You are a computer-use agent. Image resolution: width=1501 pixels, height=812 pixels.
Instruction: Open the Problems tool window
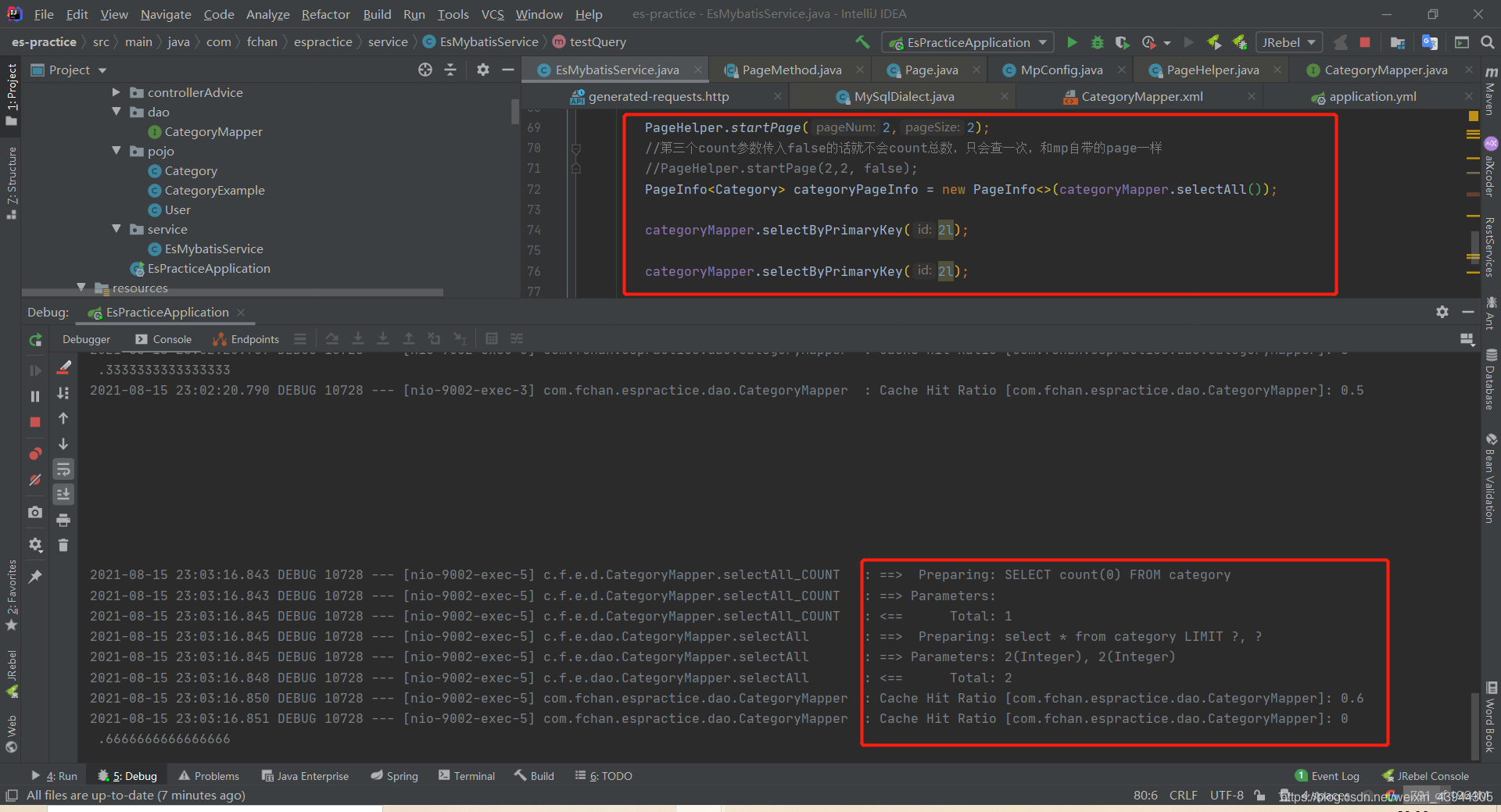pyautogui.click(x=209, y=776)
